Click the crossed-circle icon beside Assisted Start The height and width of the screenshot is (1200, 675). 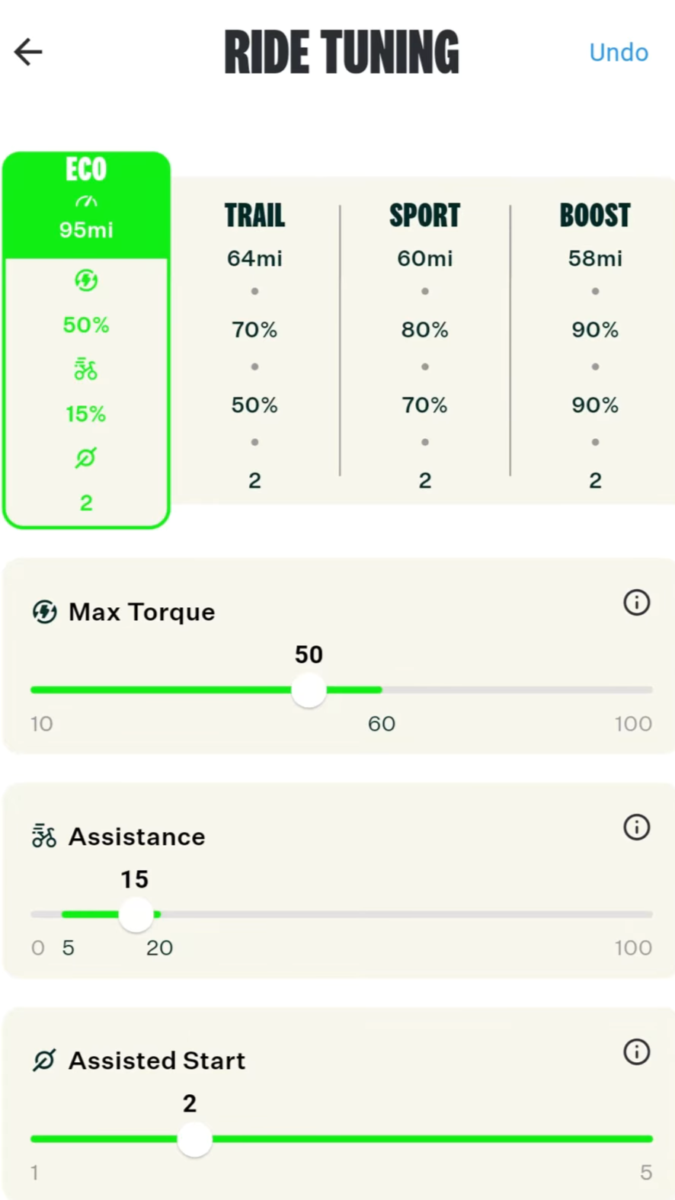tap(44, 1060)
